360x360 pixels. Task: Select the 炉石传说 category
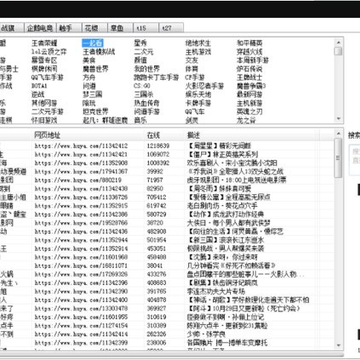[249, 69]
